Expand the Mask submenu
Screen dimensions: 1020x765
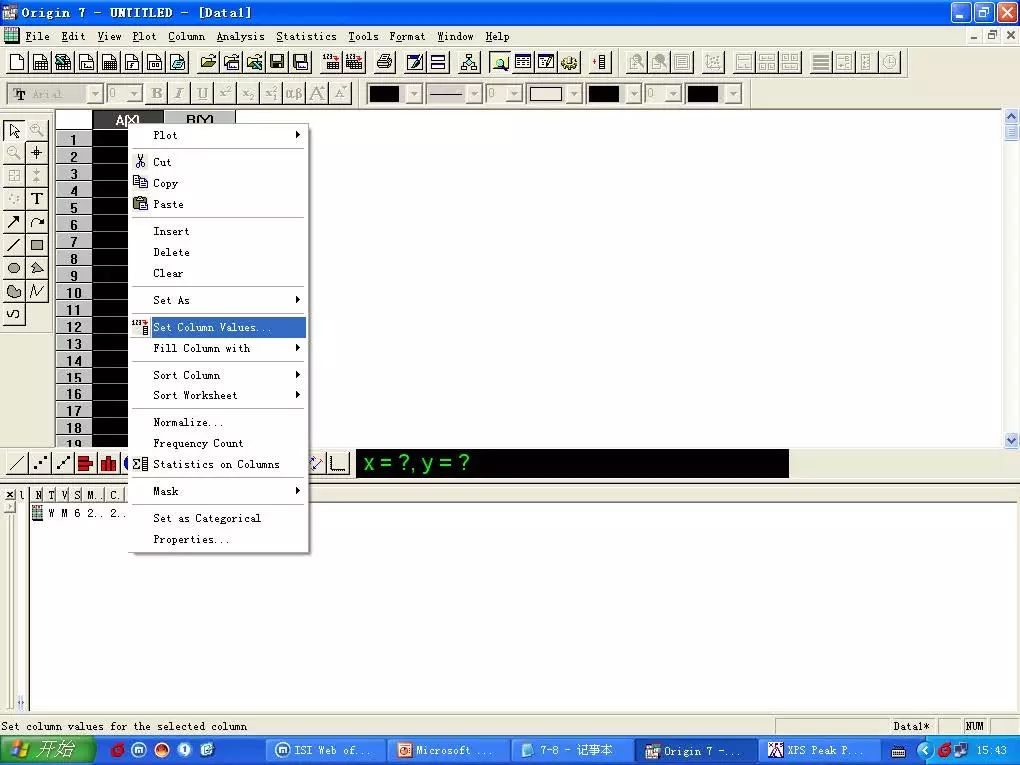point(219,491)
